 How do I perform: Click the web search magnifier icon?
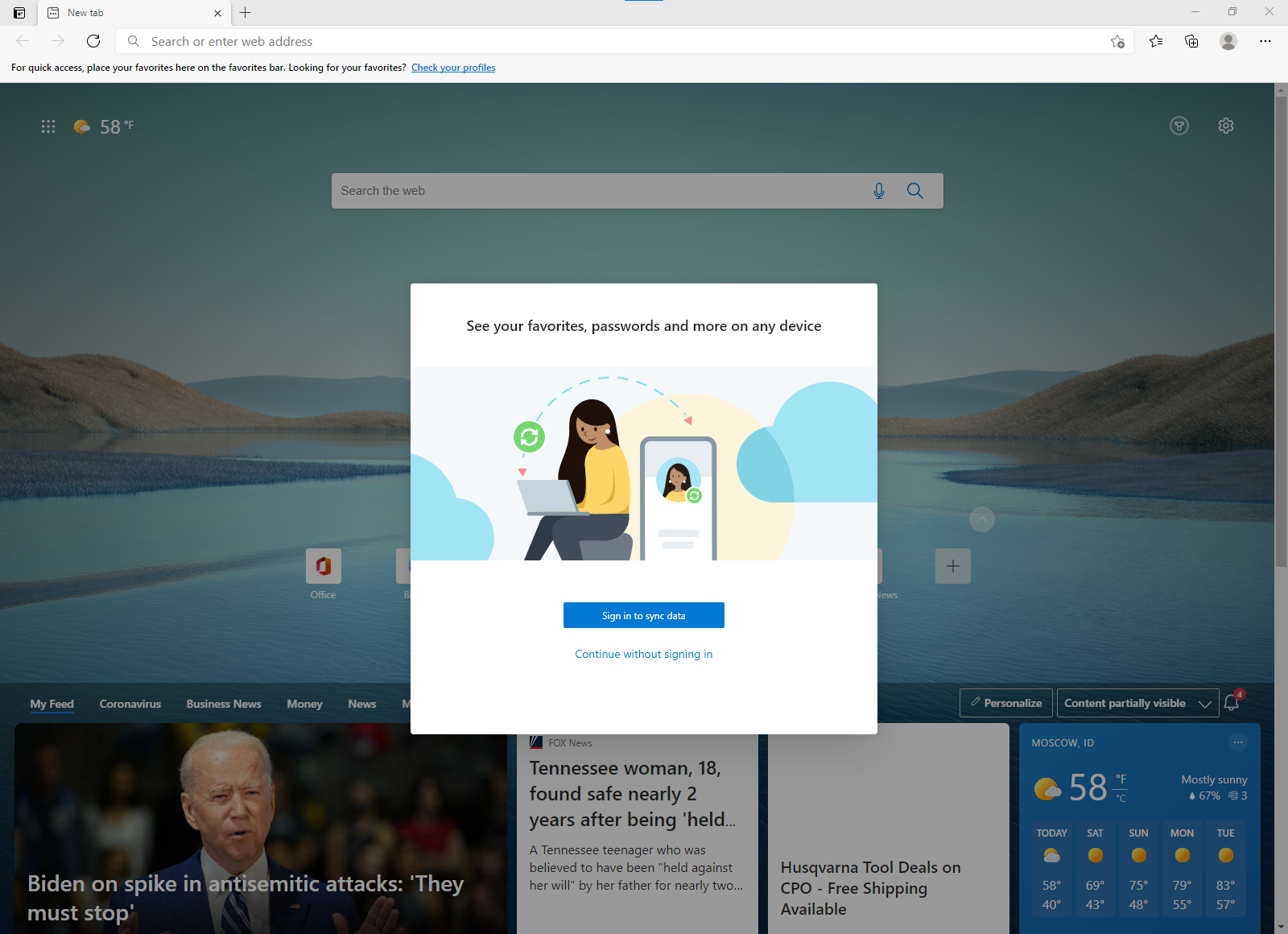[x=914, y=191]
